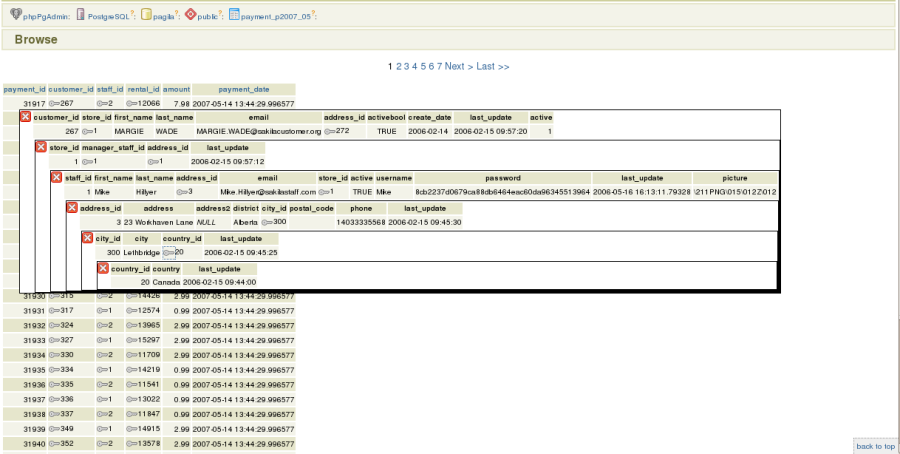
Task: Close the address_id detail popup
Action: [72, 208]
